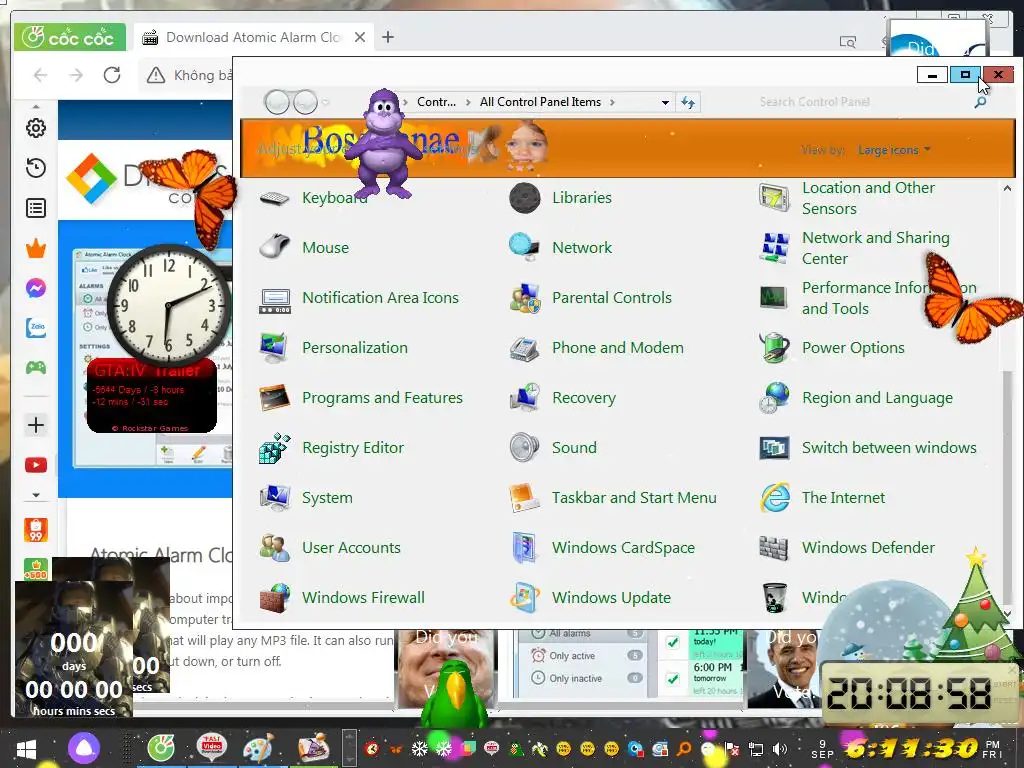The width and height of the screenshot is (1024, 768).
Task: Open the reading list icon in browser sidebar
Action: [36, 208]
